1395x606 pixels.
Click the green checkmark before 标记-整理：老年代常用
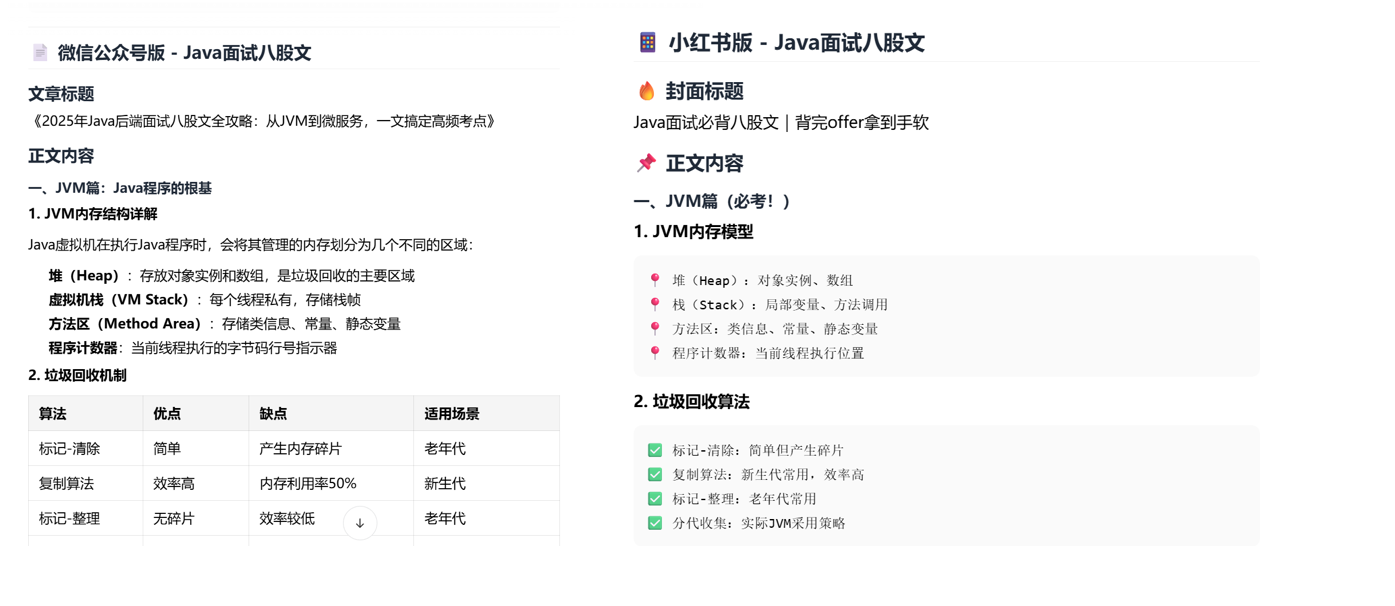(655, 499)
